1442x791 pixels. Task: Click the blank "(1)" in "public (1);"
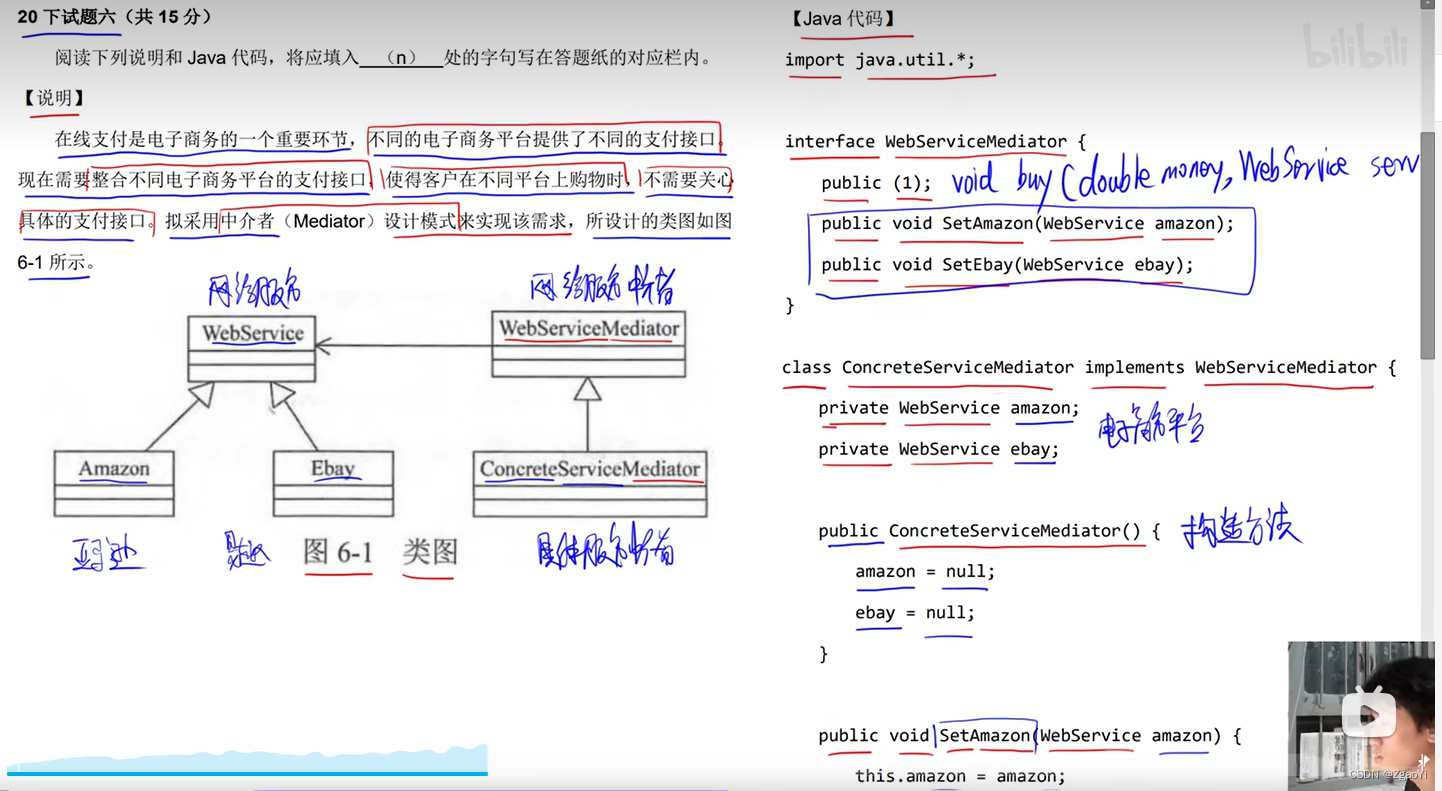coord(907,183)
